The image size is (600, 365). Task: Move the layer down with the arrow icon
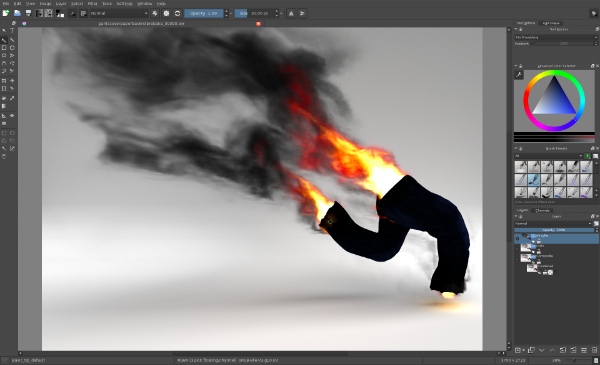[541, 350]
